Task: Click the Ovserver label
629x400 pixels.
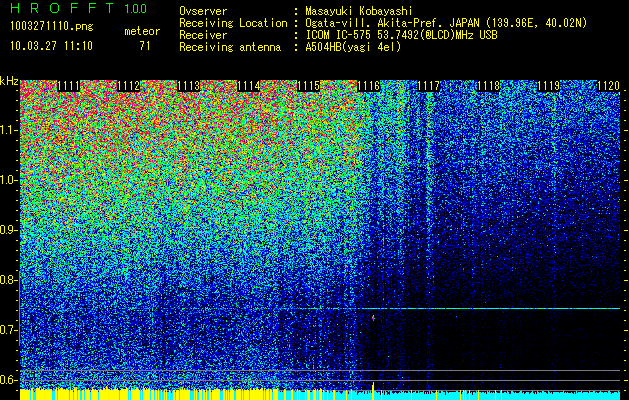Action: point(203,11)
